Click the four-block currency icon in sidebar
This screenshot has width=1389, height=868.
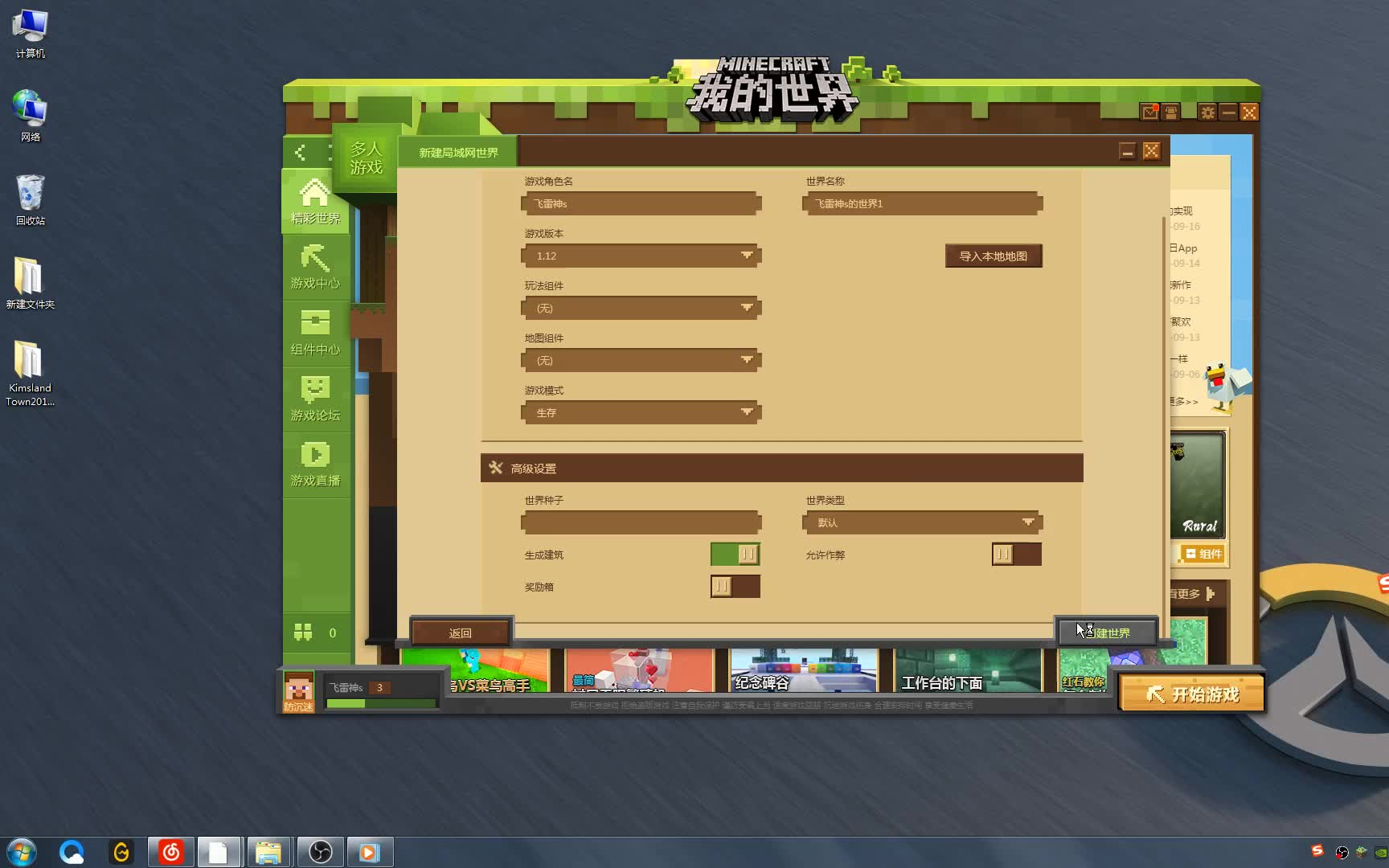(x=303, y=633)
